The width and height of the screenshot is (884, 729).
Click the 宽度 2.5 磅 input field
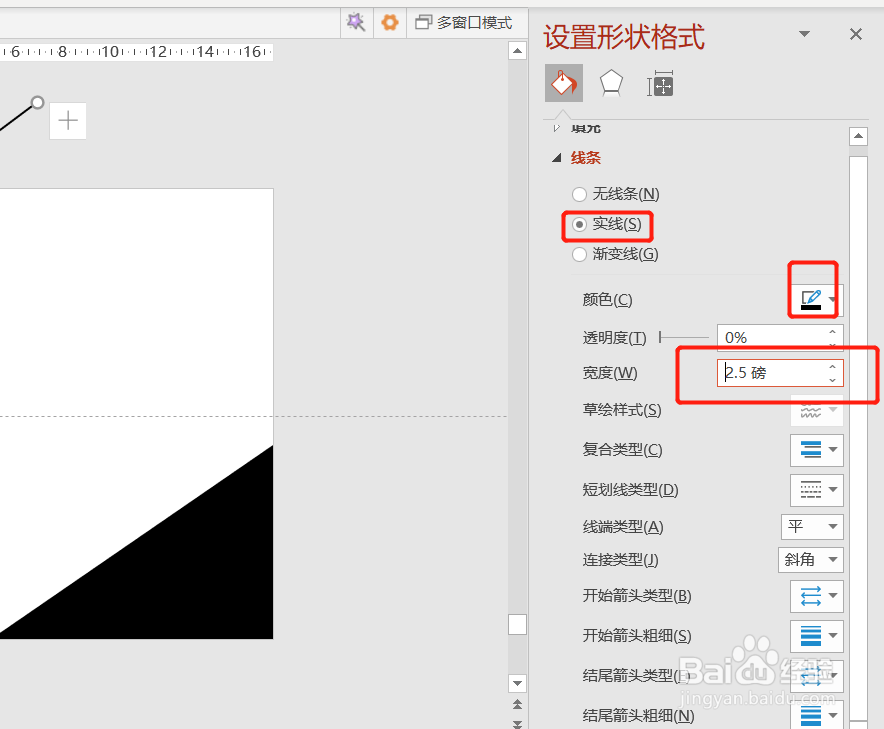point(770,373)
